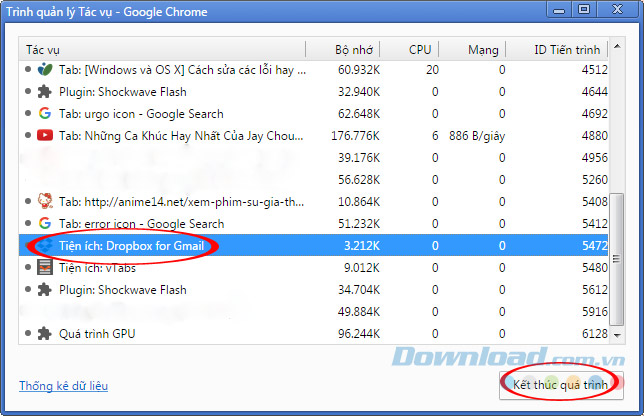The height and width of the screenshot is (416, 644).
Task: Click the memory value 49.884K
Action: coord(359,312)
